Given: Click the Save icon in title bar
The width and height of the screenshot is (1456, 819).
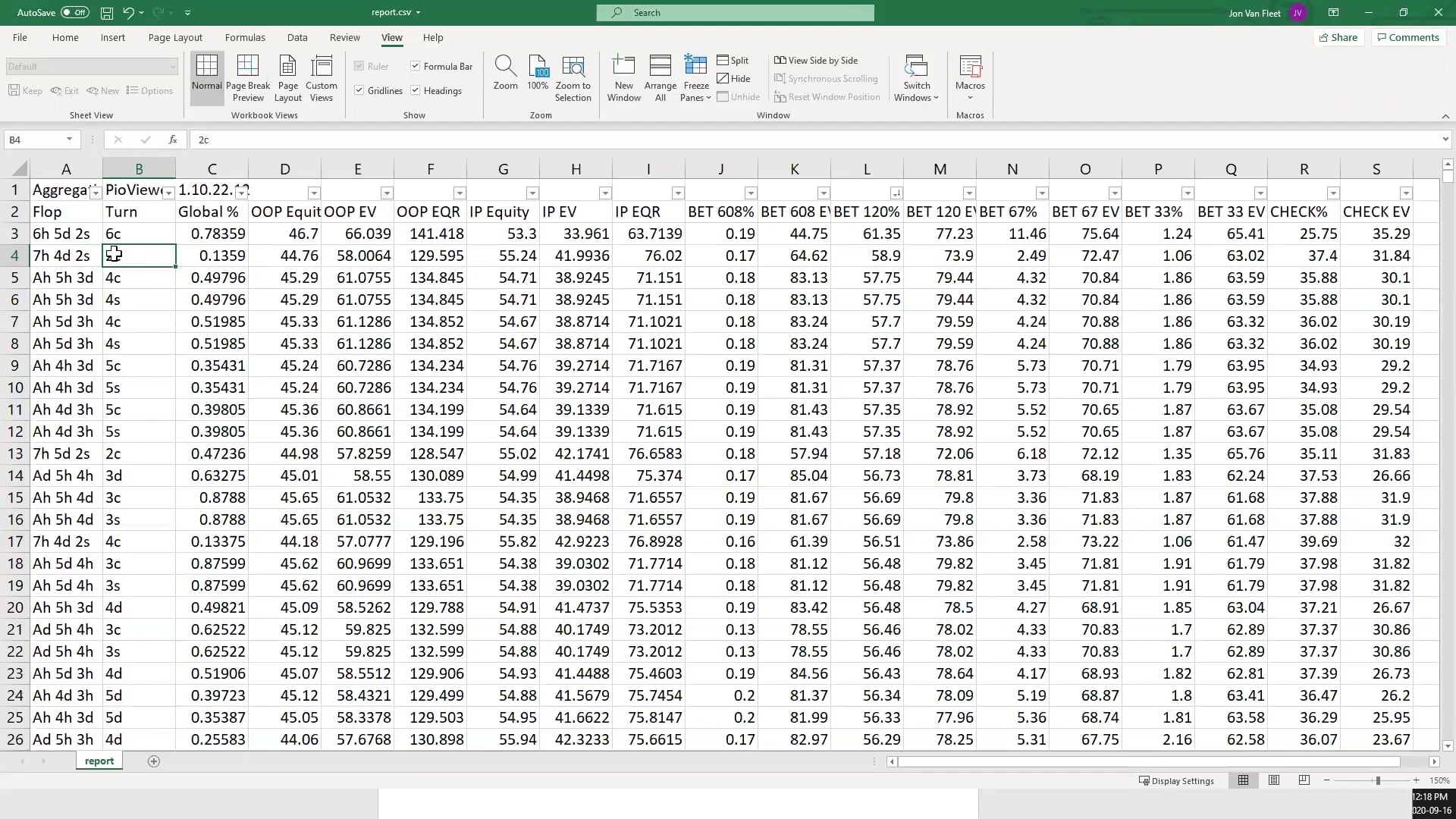Looking at the screenshot, I should pyautogui.click(x=107, y=13).
